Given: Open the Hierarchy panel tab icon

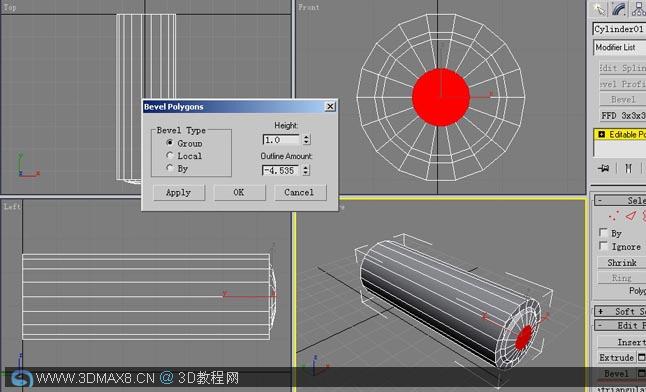Looking at the screenshot, I should pyautogui.click(x=639, y=9).
